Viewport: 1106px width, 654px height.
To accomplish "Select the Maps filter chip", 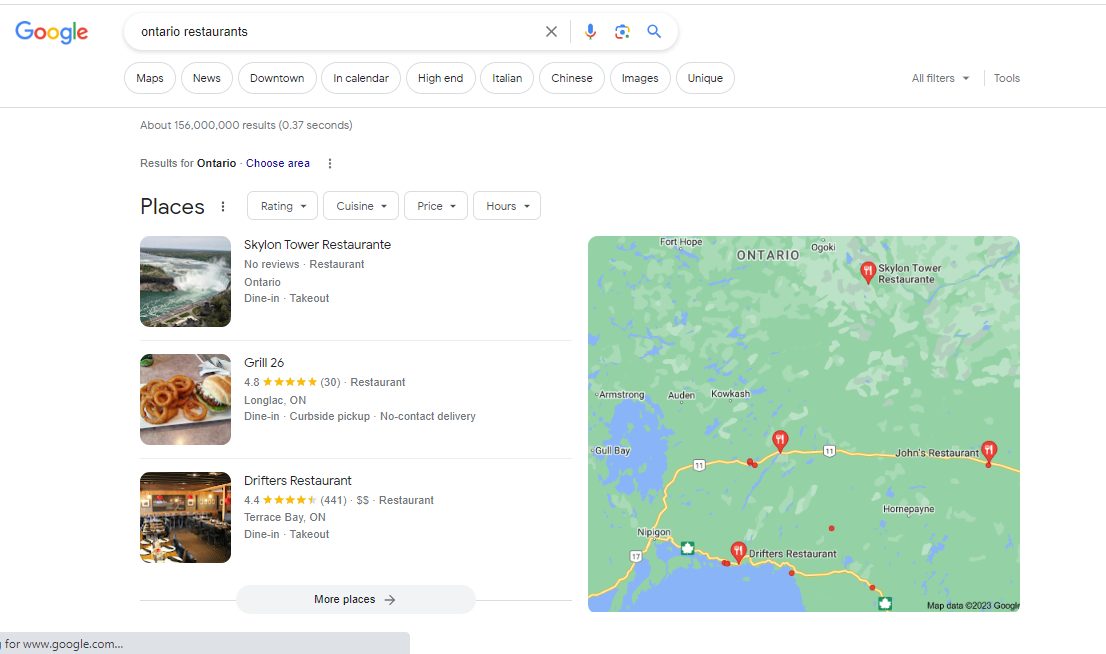I will pyautogui.click(x=150, y=78).
